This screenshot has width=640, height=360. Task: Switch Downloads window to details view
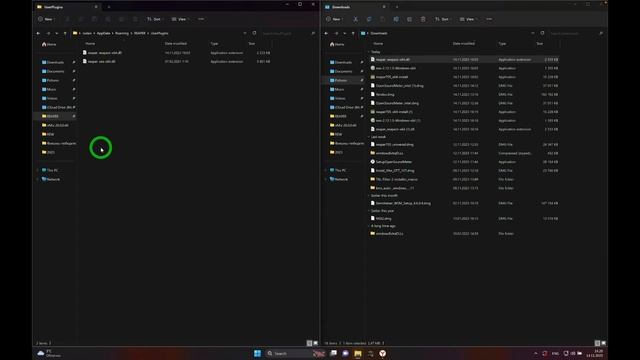[597, 343]
